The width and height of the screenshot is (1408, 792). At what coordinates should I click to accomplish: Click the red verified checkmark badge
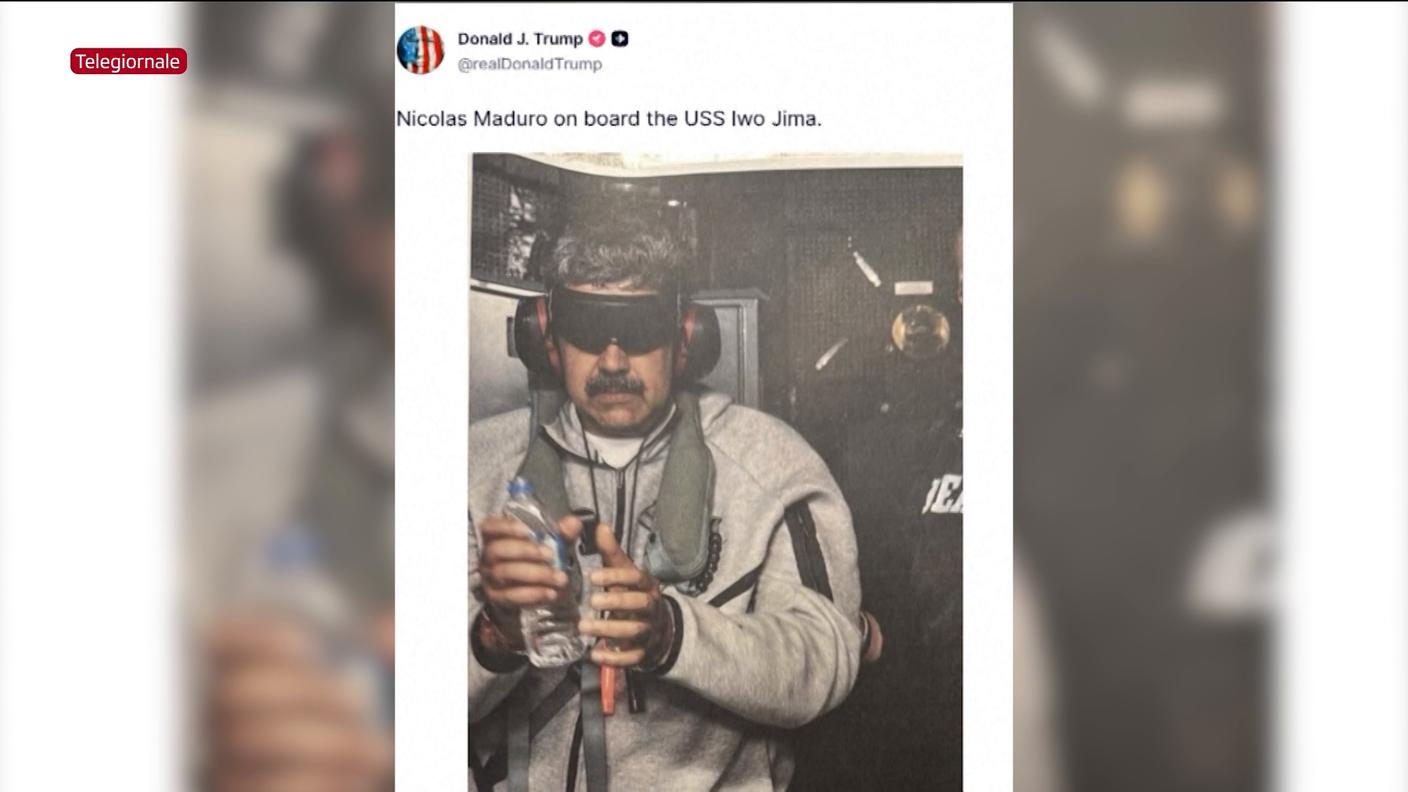pos(597,39)
